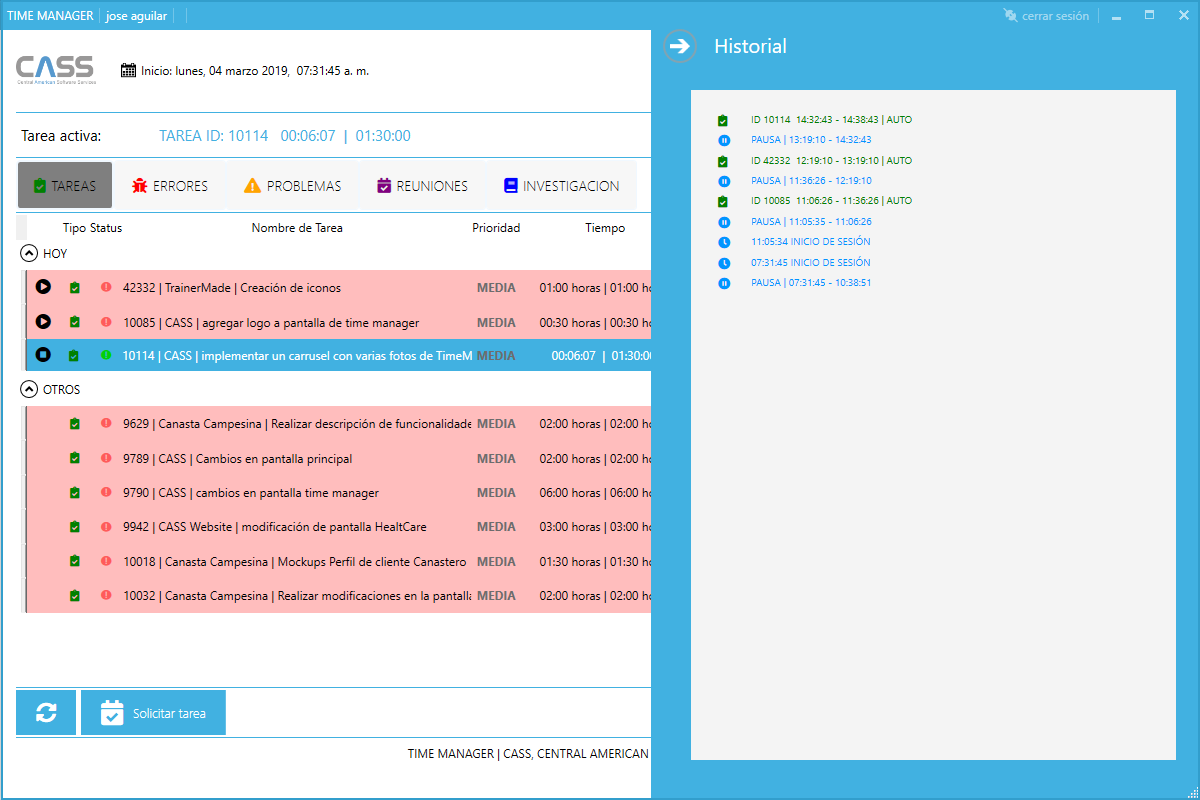Viewport: 1200px width, 800px height.
Task: Click the calendar icon beside Inicio date
Action: 128,71
